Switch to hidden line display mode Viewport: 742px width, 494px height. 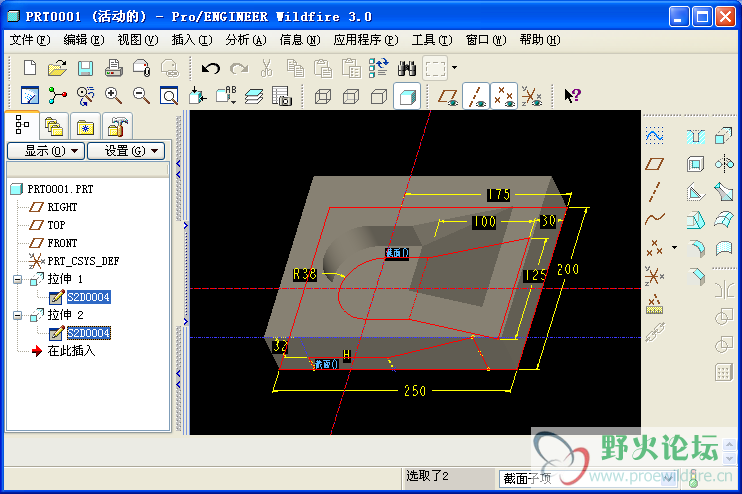point(351,96)
